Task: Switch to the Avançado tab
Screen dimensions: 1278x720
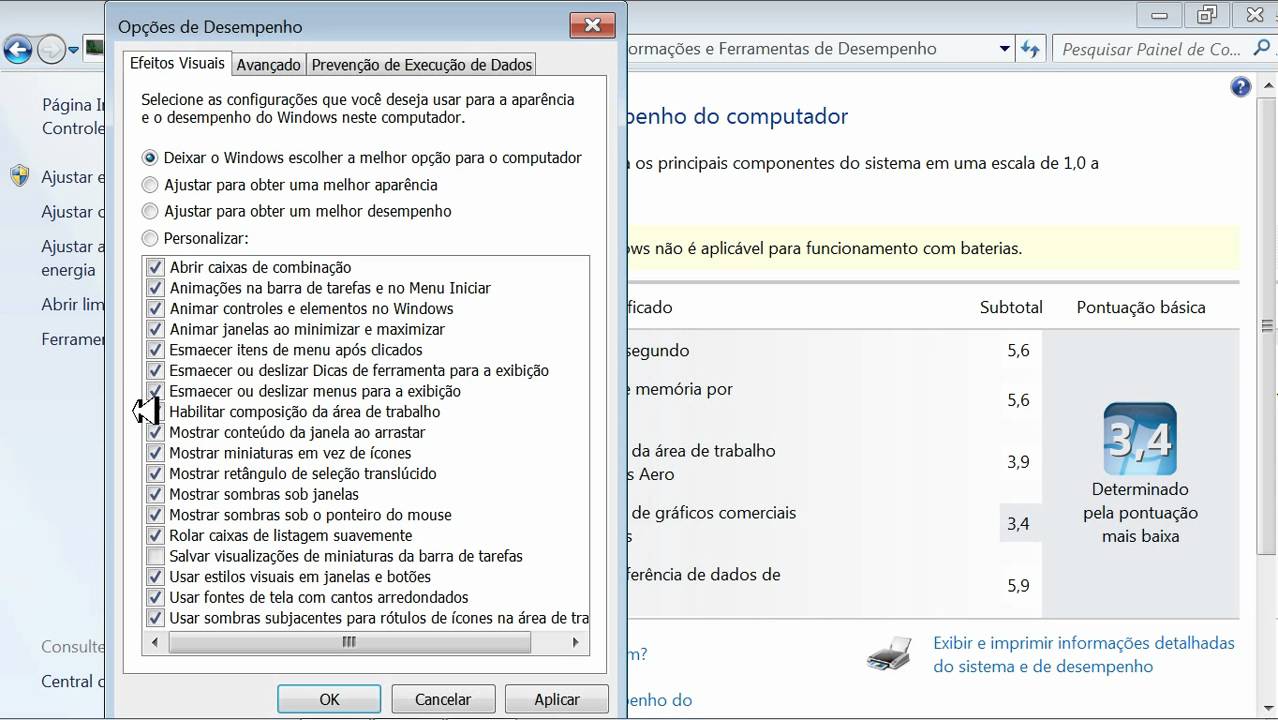Action: click(268, 65)
